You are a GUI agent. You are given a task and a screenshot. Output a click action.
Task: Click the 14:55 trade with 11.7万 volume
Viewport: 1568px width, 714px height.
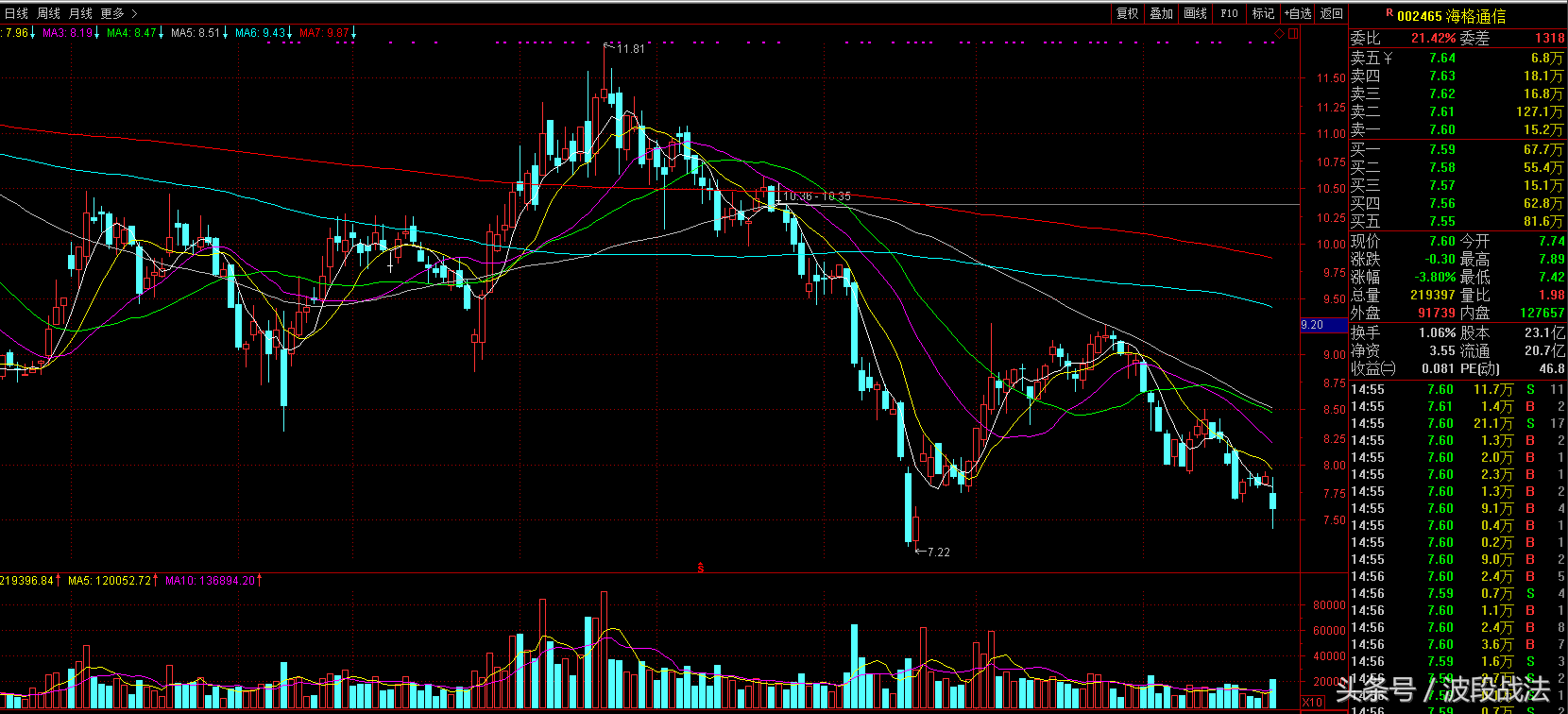pyautogui.click(x=1457, y=389)
